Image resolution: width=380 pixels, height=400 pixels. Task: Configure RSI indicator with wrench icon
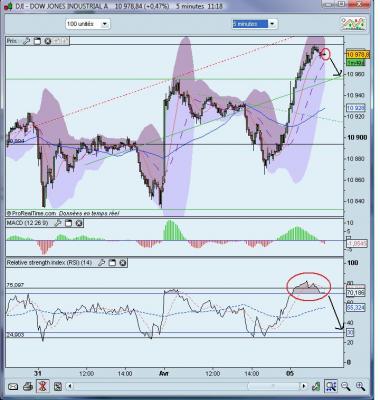(101, 263)
